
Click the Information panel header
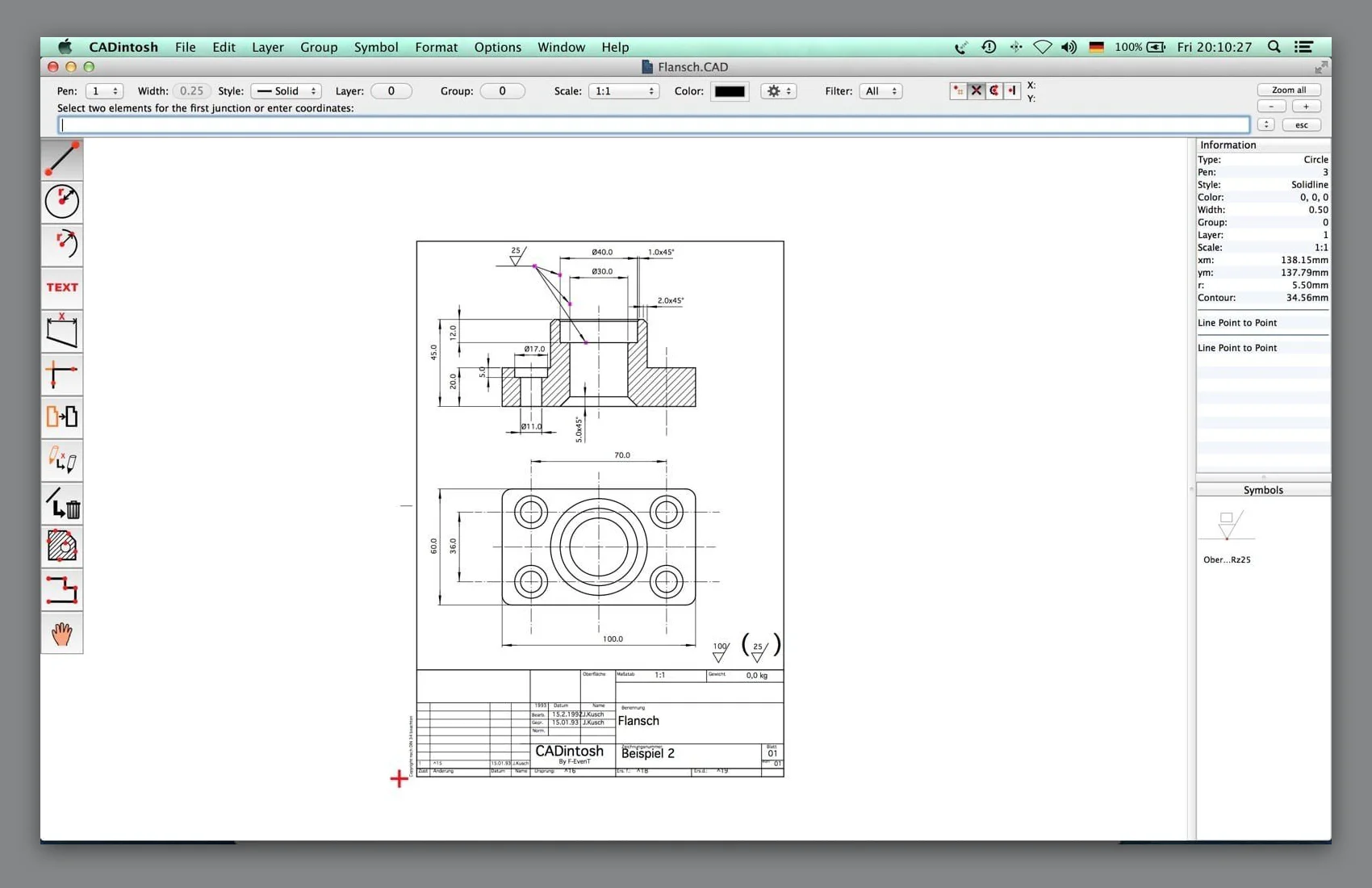coord(1264,145)
